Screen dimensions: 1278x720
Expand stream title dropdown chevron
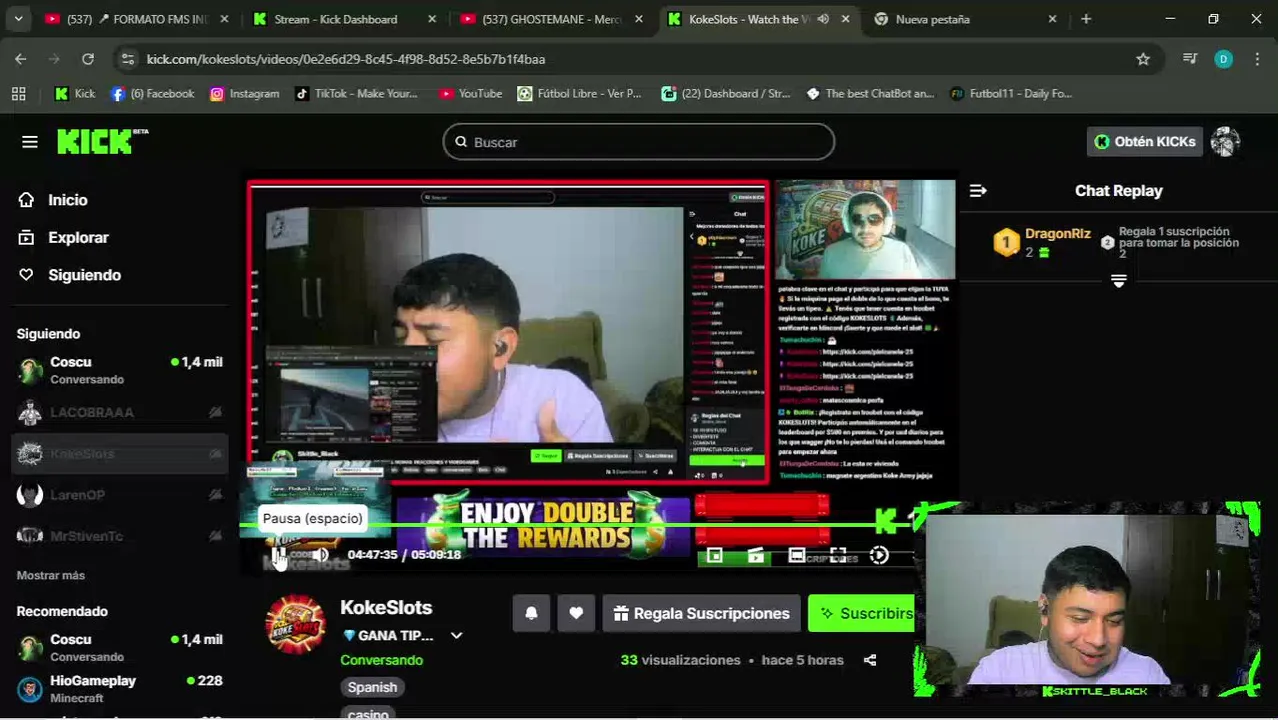456,636
